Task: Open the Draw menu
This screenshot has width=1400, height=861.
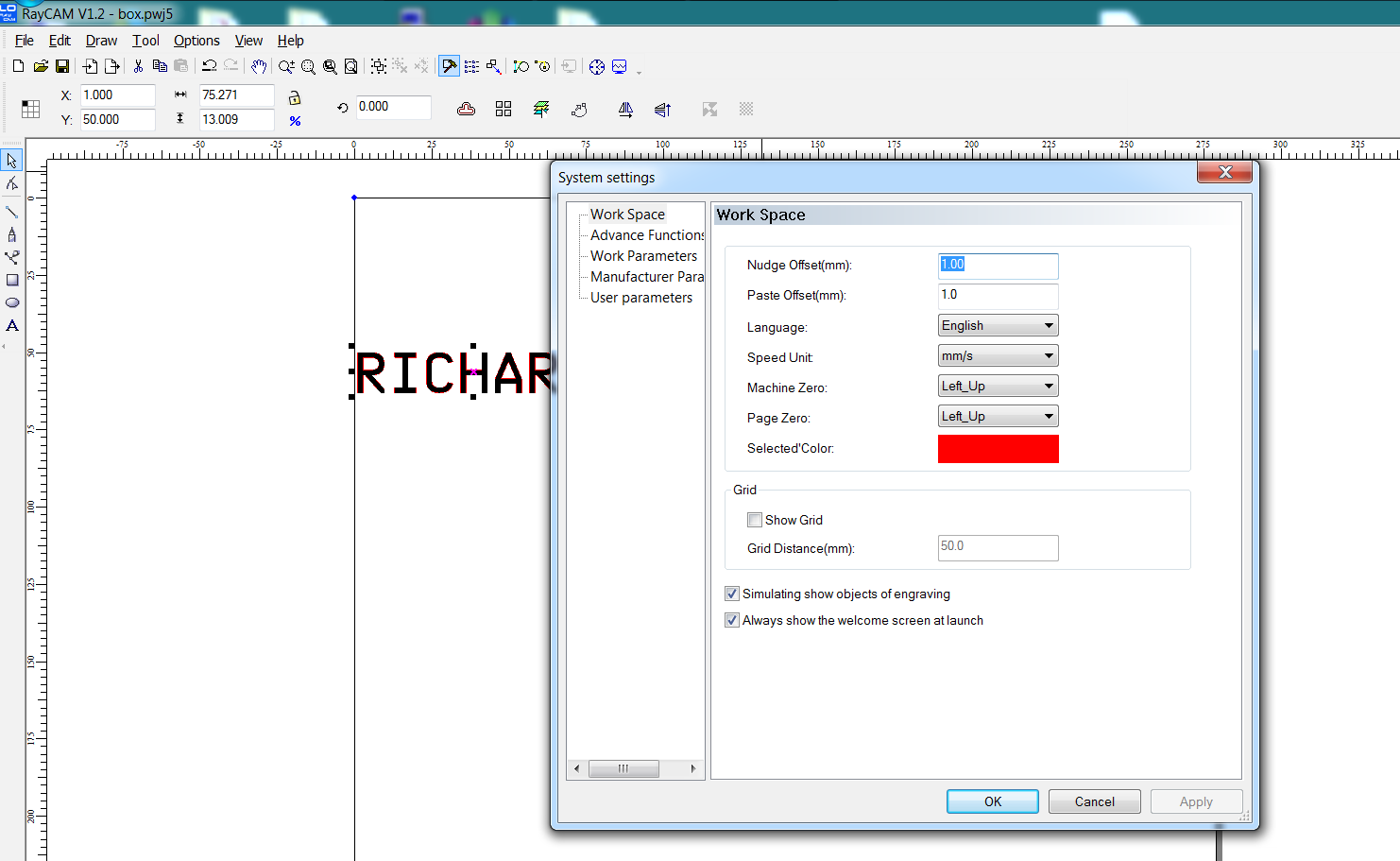Action: coord(101,41)
